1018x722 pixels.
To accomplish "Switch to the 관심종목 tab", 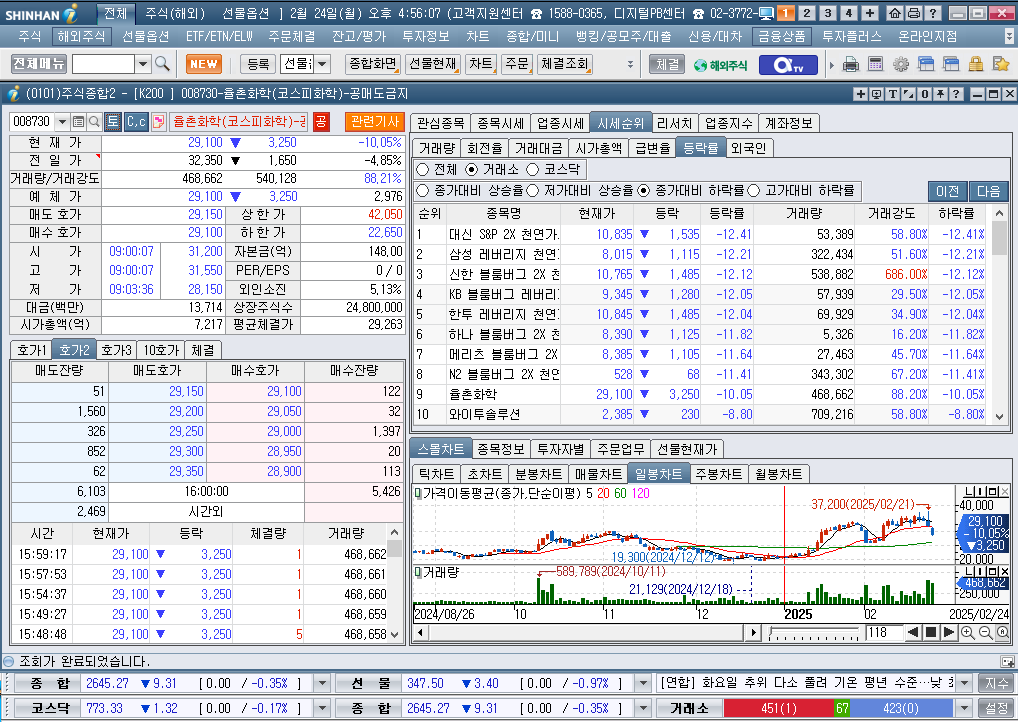I will pyautogui.click(x=441, y=123).
